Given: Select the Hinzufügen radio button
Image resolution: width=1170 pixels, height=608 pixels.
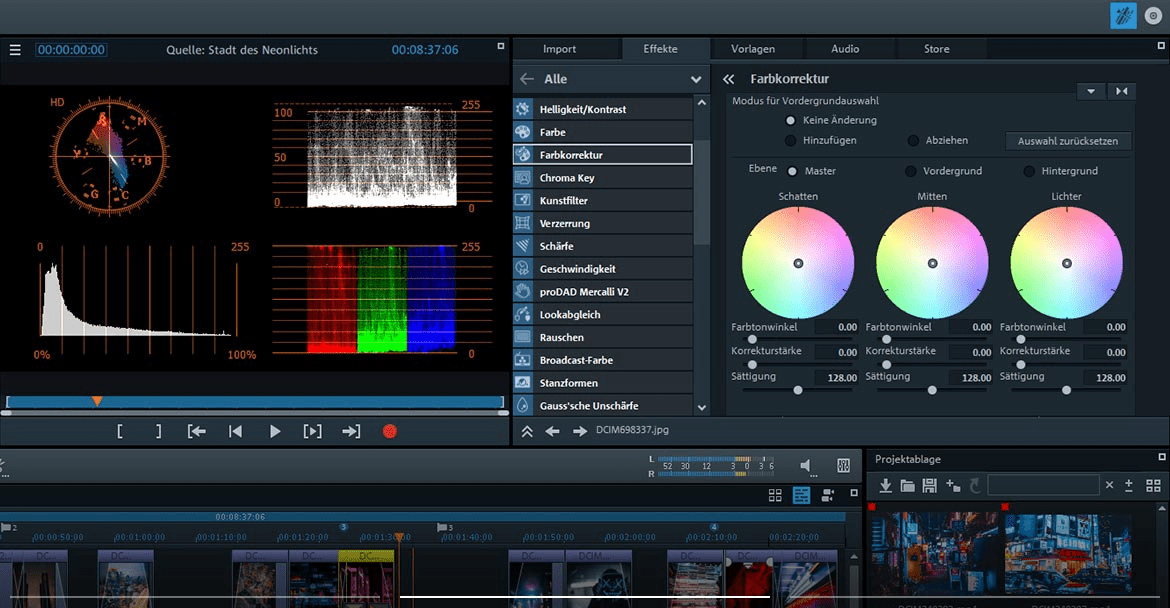Looking at the screenshot, I should (791, 141).
